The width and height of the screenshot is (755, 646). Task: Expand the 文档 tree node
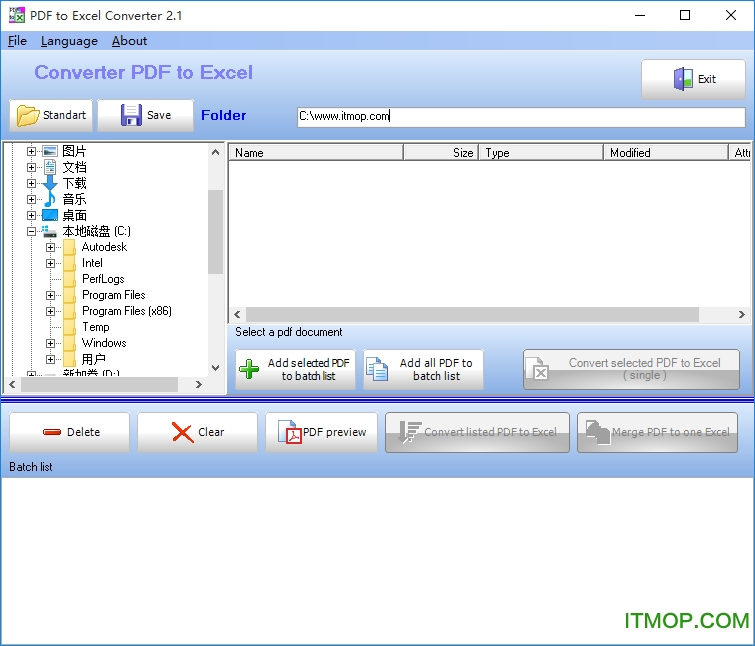[31, 168]
